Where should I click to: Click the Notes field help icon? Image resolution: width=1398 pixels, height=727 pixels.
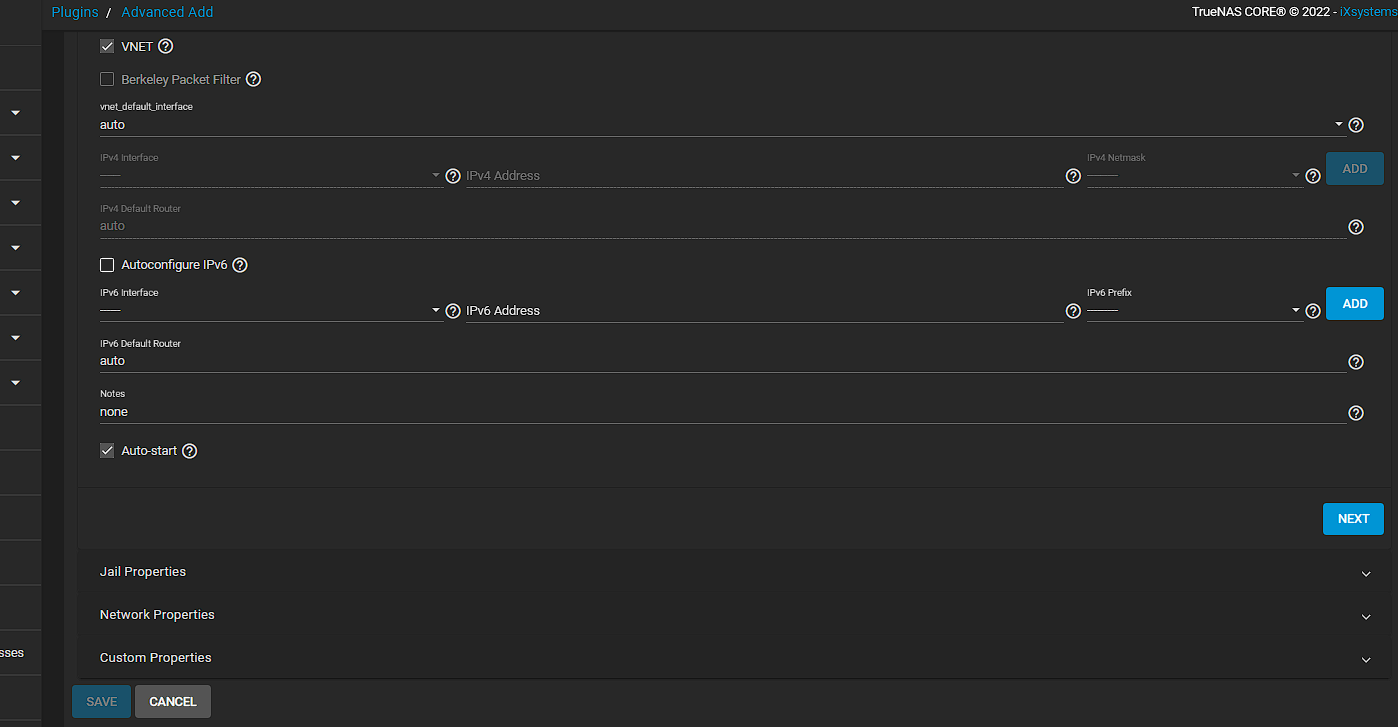1356,413
